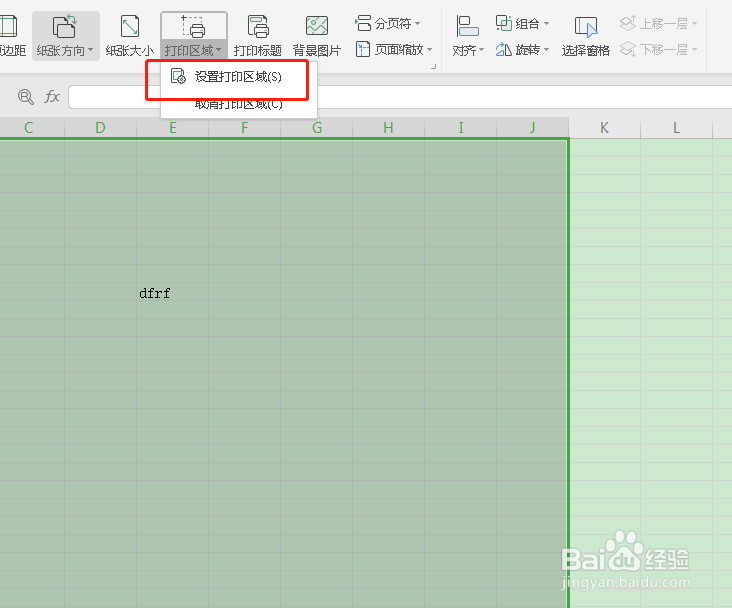732x608 pixels.
Task: Expand the page zoom (页面缩放) dropdown arrow
Action: (429, 49)
